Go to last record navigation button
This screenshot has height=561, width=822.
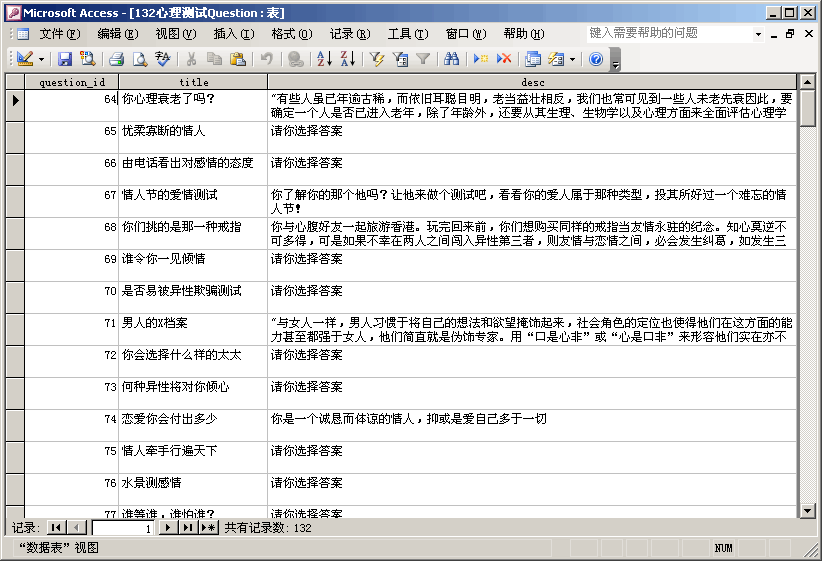coord(188,527)
